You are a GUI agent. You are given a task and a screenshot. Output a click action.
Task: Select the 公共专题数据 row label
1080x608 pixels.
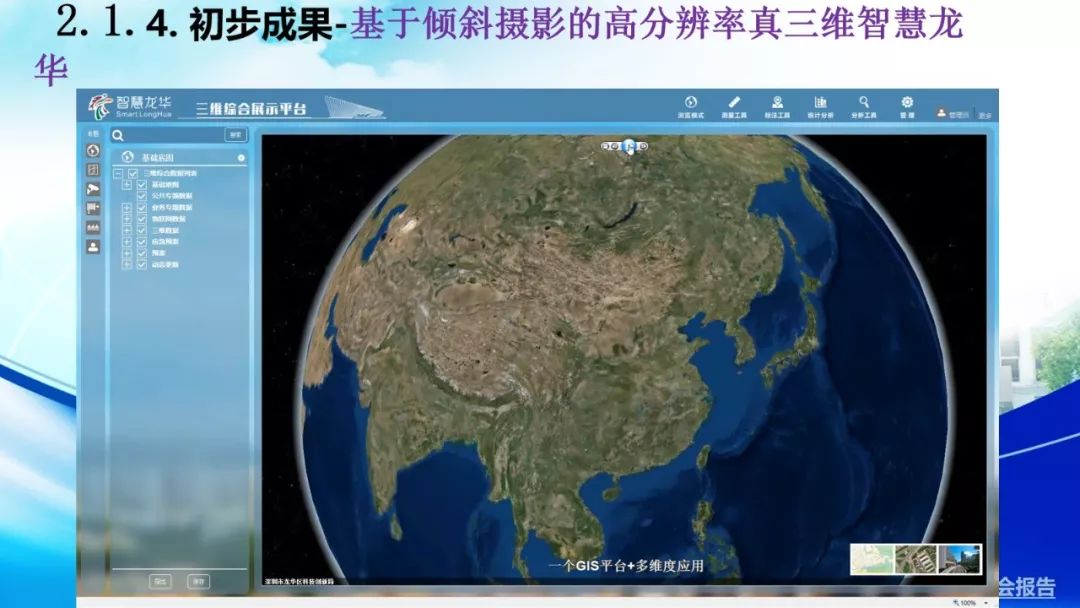172,196
